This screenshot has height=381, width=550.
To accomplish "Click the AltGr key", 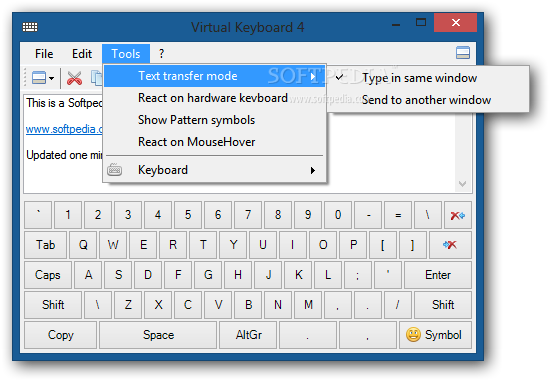I will coord(248,335).
